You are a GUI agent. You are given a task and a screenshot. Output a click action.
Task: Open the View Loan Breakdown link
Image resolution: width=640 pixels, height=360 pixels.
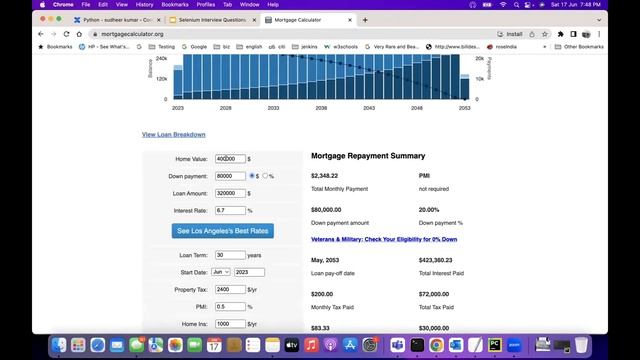pyautogui.click(x=173, y=135)
